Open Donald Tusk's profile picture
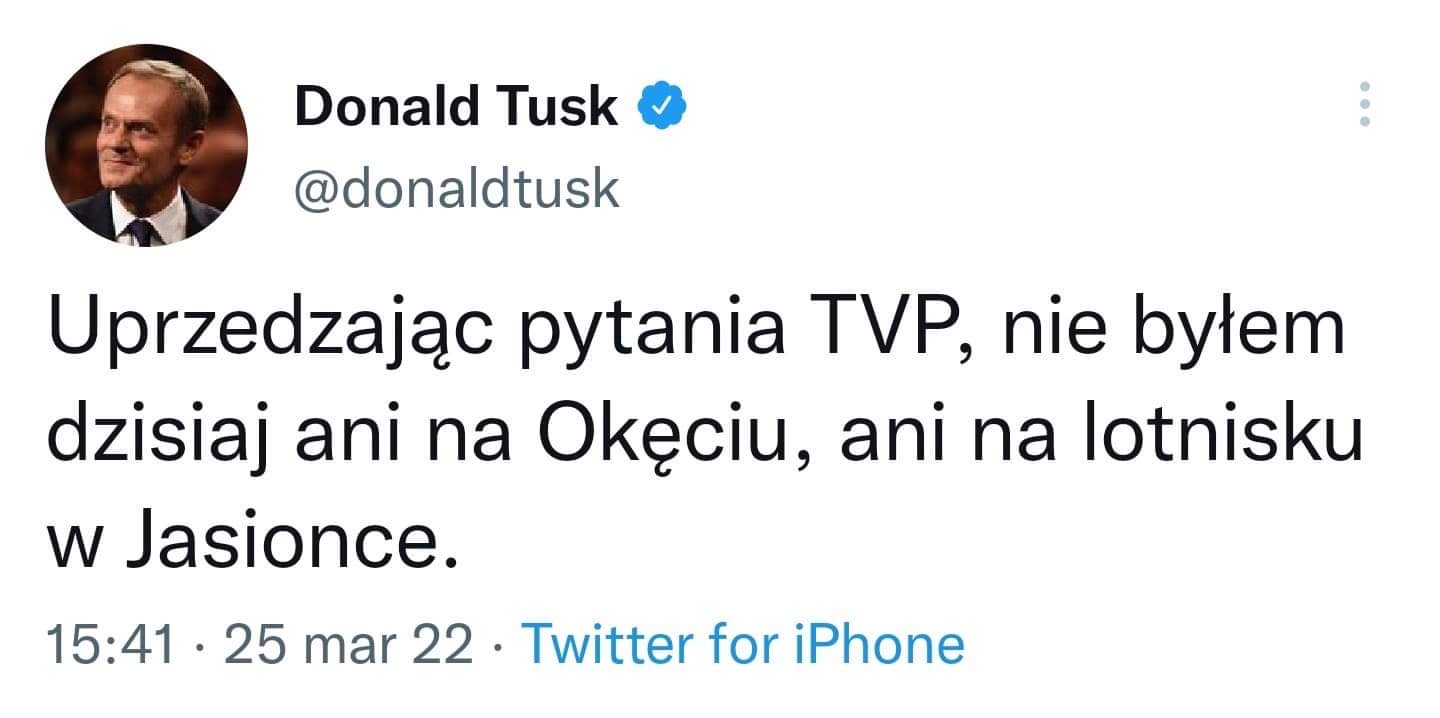1440x718 pixels. click(x=146, y=146)
